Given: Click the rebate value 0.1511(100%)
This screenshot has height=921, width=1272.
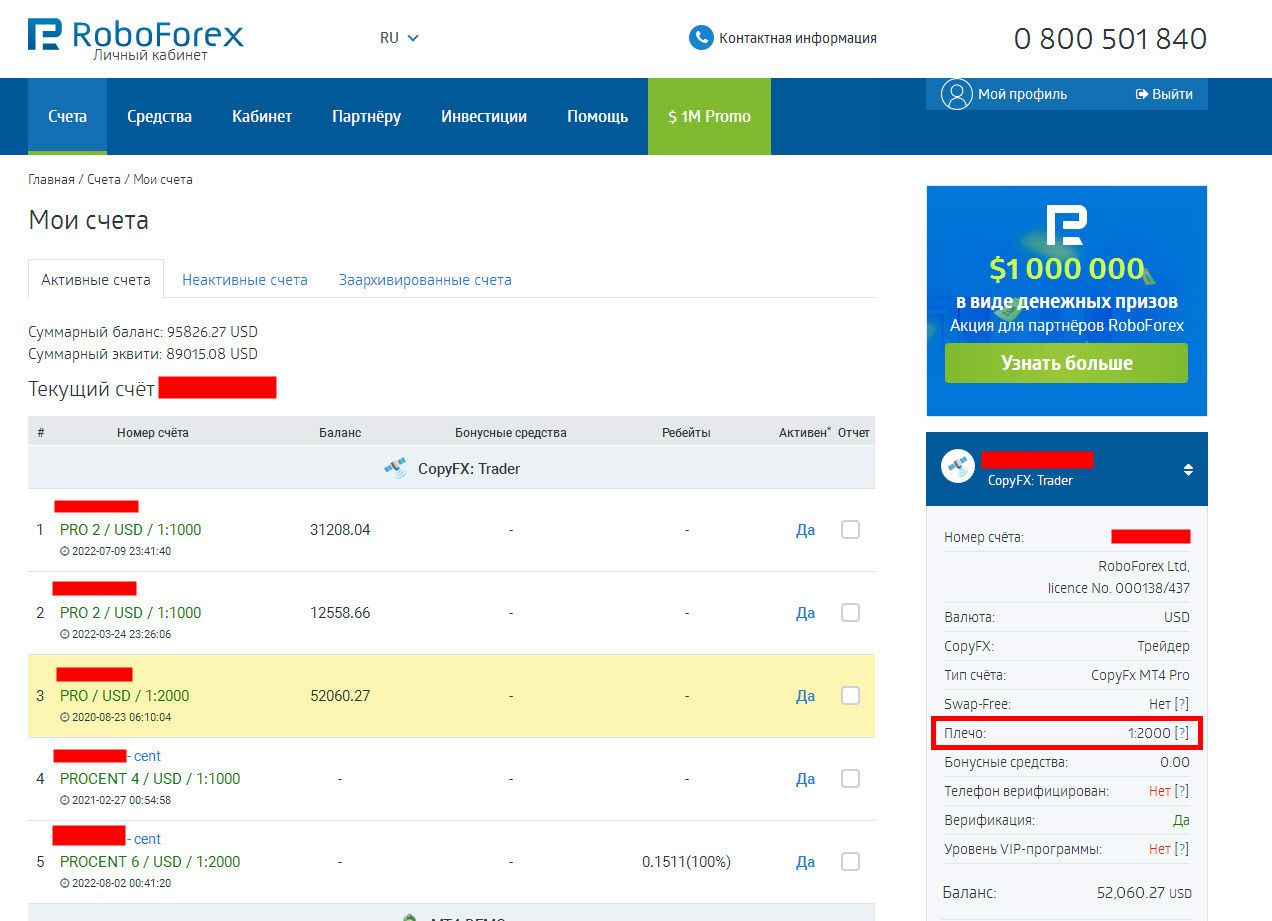Looking at the screenshot, I should tap(686, 862).
